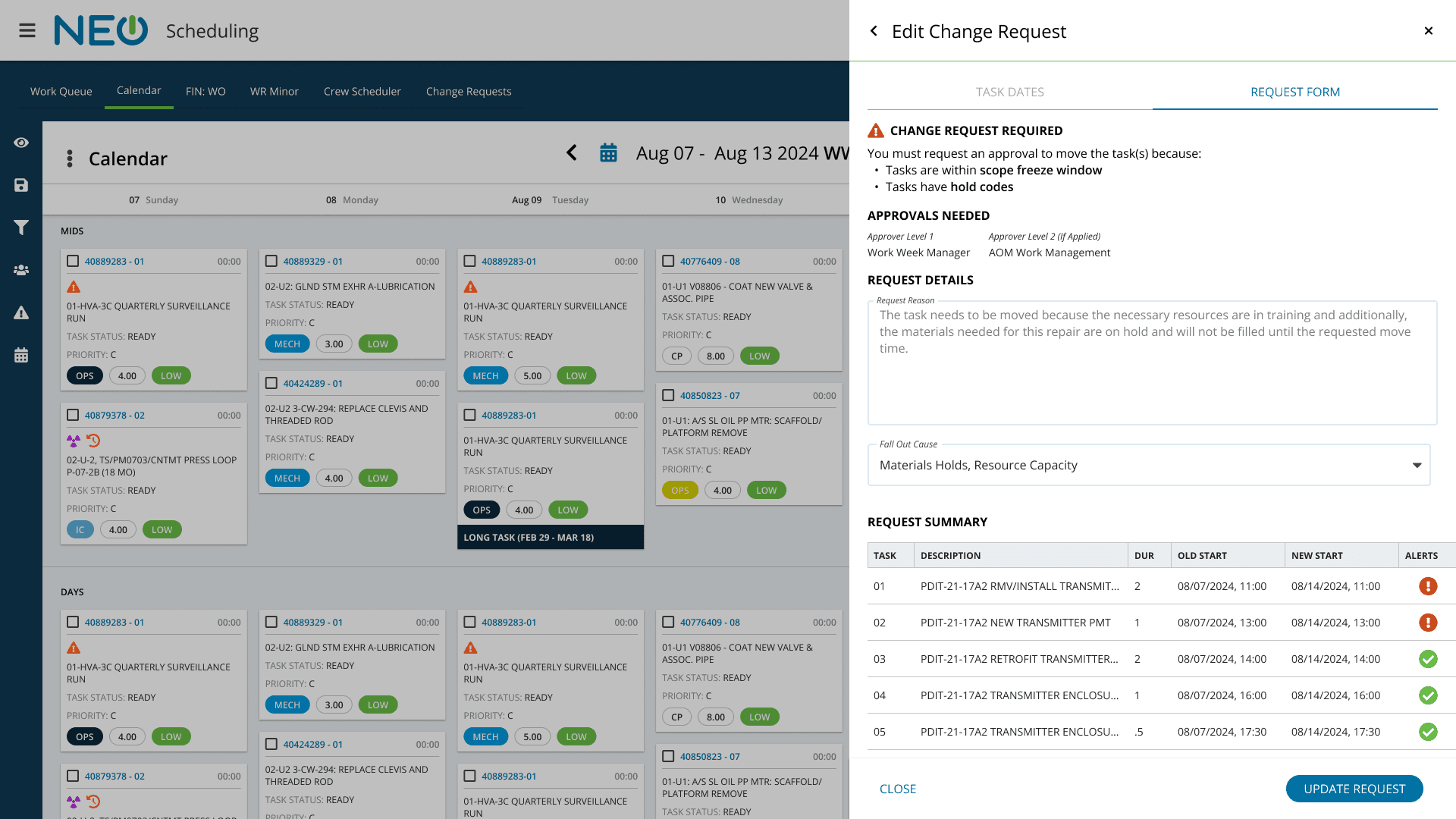
Task: Open the crew people icon in sidebar
Action: coord(21,270)
